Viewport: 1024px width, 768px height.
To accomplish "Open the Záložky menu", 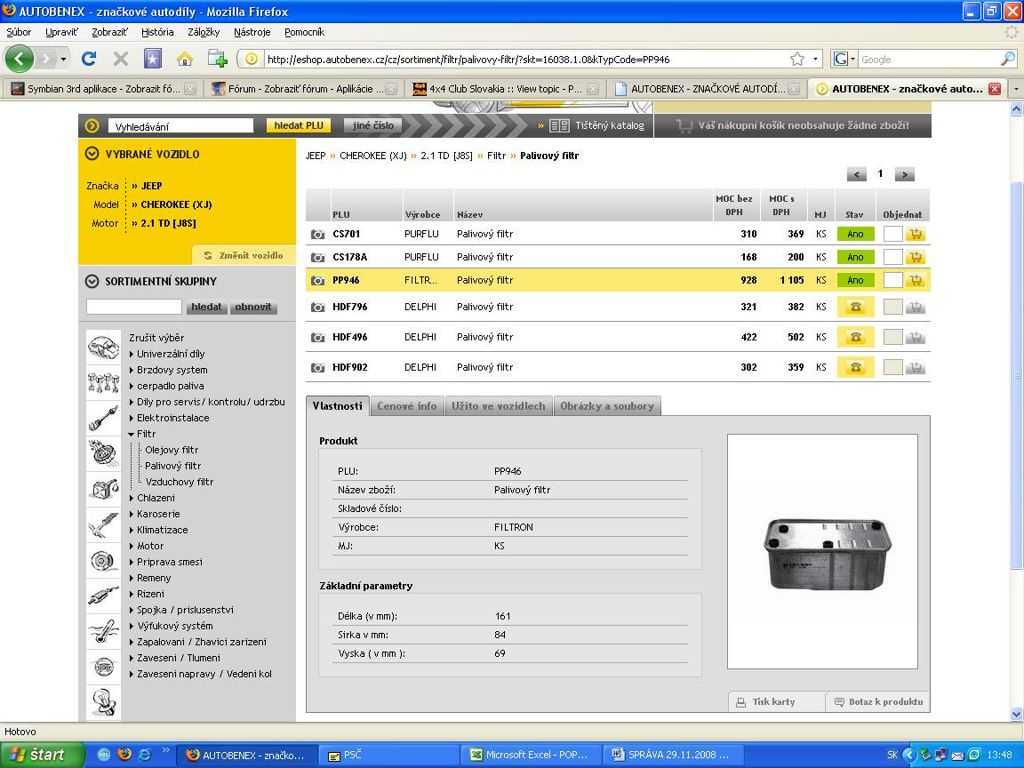I will [203, 32].
